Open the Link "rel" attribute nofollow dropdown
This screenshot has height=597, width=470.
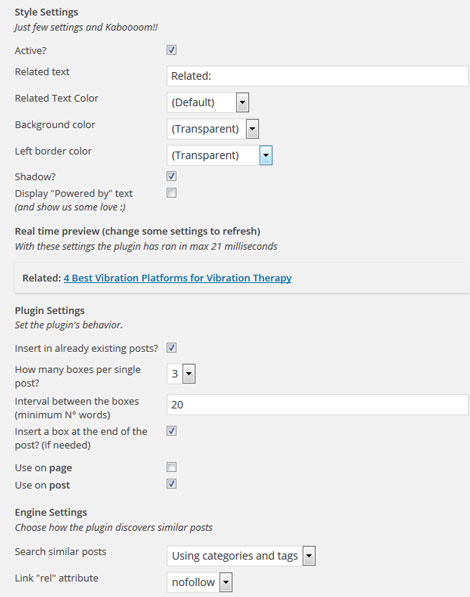(226, 582)
